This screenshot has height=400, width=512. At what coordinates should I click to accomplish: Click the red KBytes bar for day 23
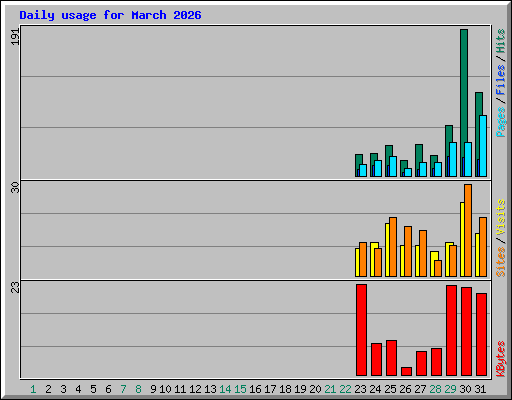click(361, 330)
